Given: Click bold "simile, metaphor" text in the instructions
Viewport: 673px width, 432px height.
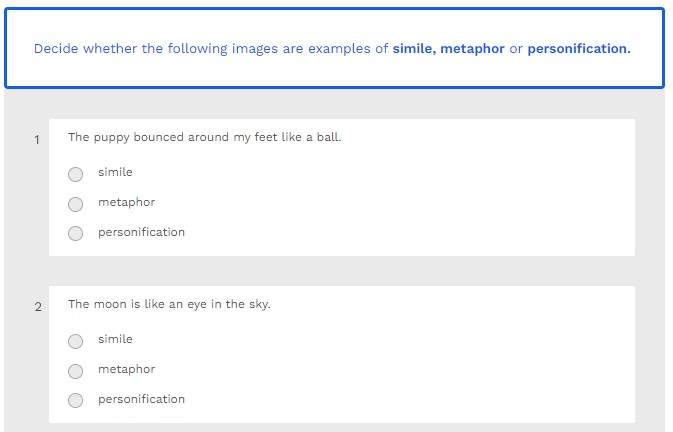Looking at the screenshot, I should tap(448, 48).
